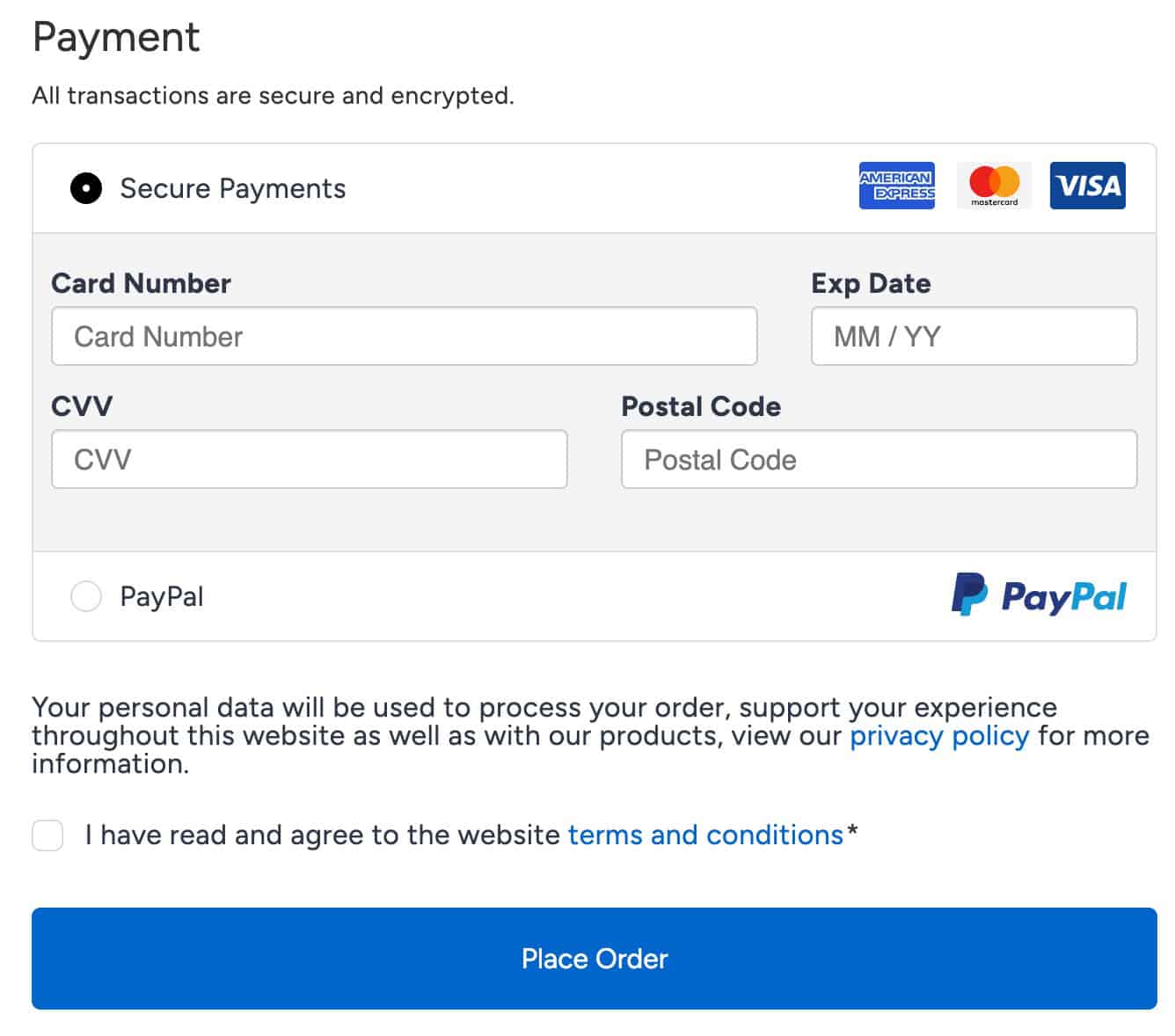Open the terms and conditions link
Image resolution: width=1175 pixels, height=1036 pixels.
[705, 835]
